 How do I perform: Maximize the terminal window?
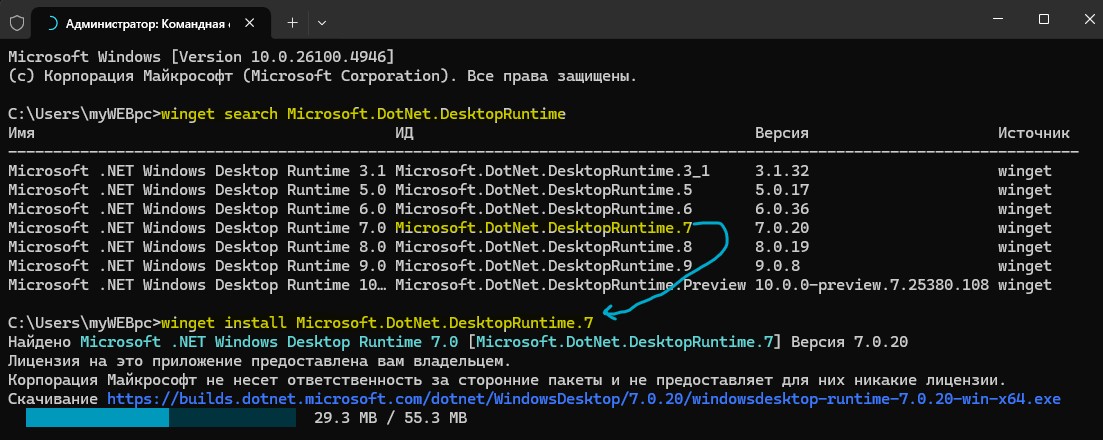tap(1044, 20)
